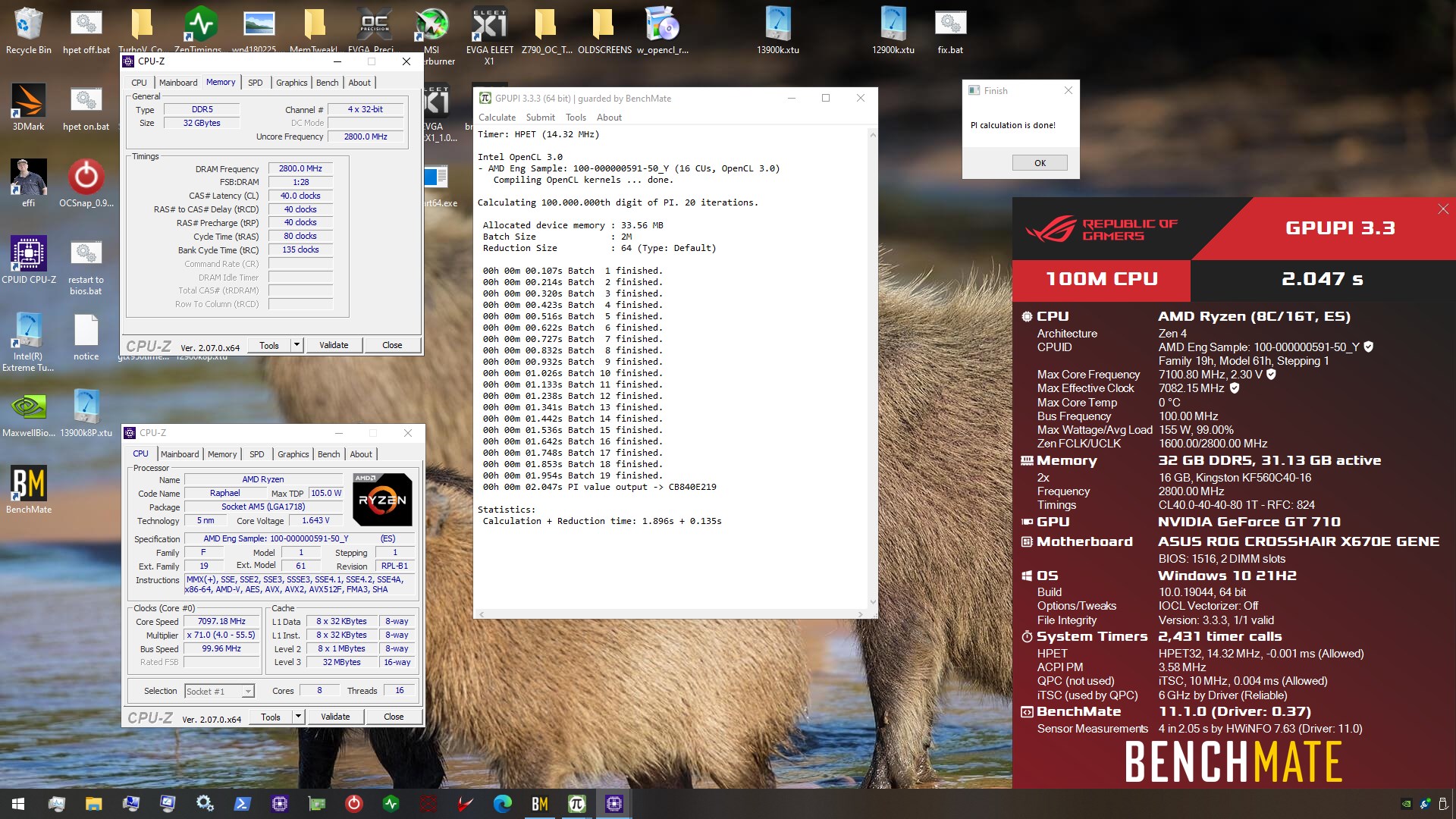
Task: Click the Ryzen logo in CPU-Z
Action: (383, 500)
